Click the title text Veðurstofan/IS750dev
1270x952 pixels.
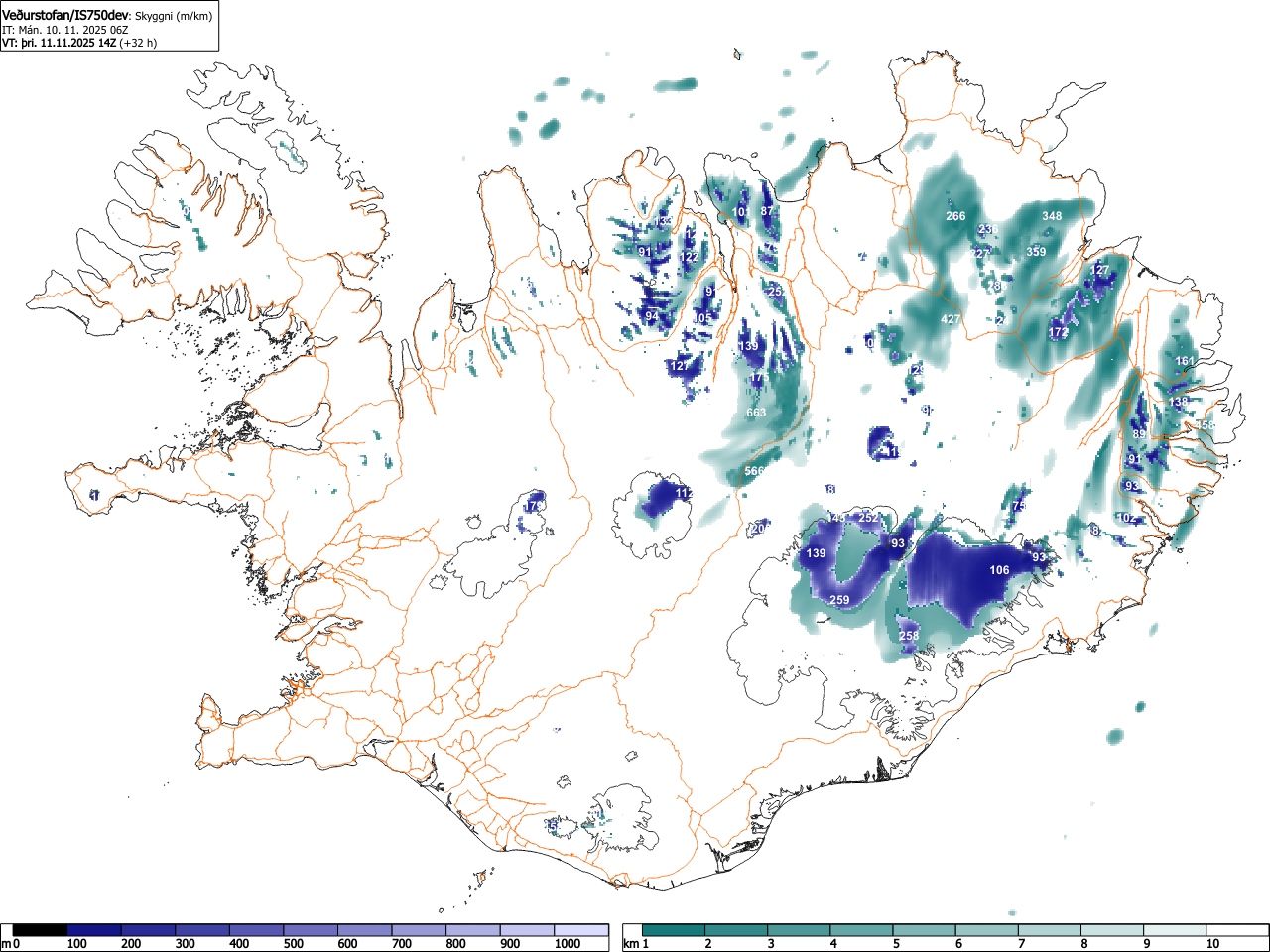point(65,16)
